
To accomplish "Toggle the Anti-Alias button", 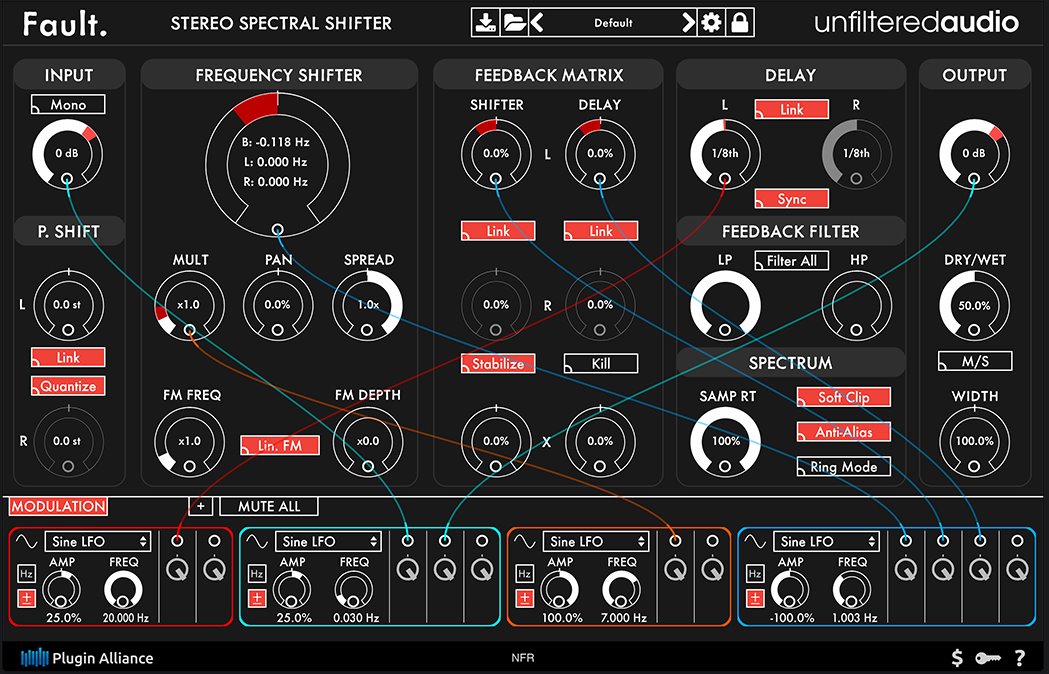I will coord(844,432).
